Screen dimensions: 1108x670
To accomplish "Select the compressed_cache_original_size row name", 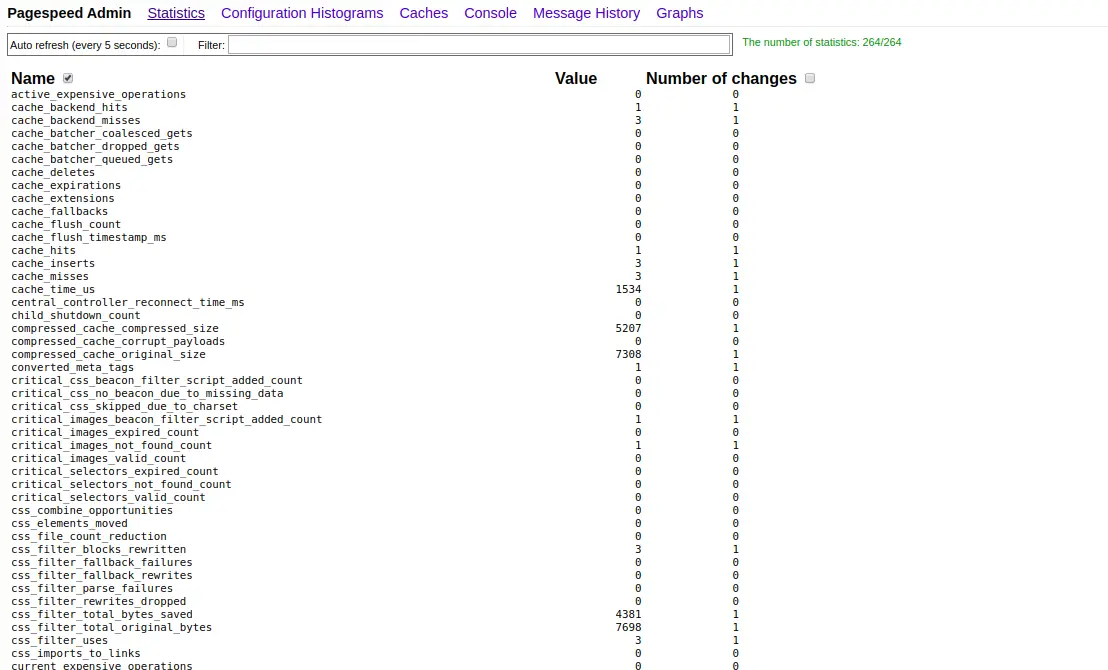I will pyautogui.click(x=108, y=354).
